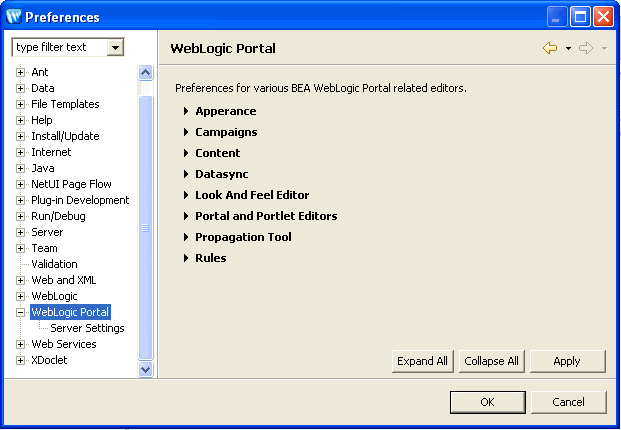Select Validation in the preferences tree
The image size is (621, 430).
pos(54,264)
